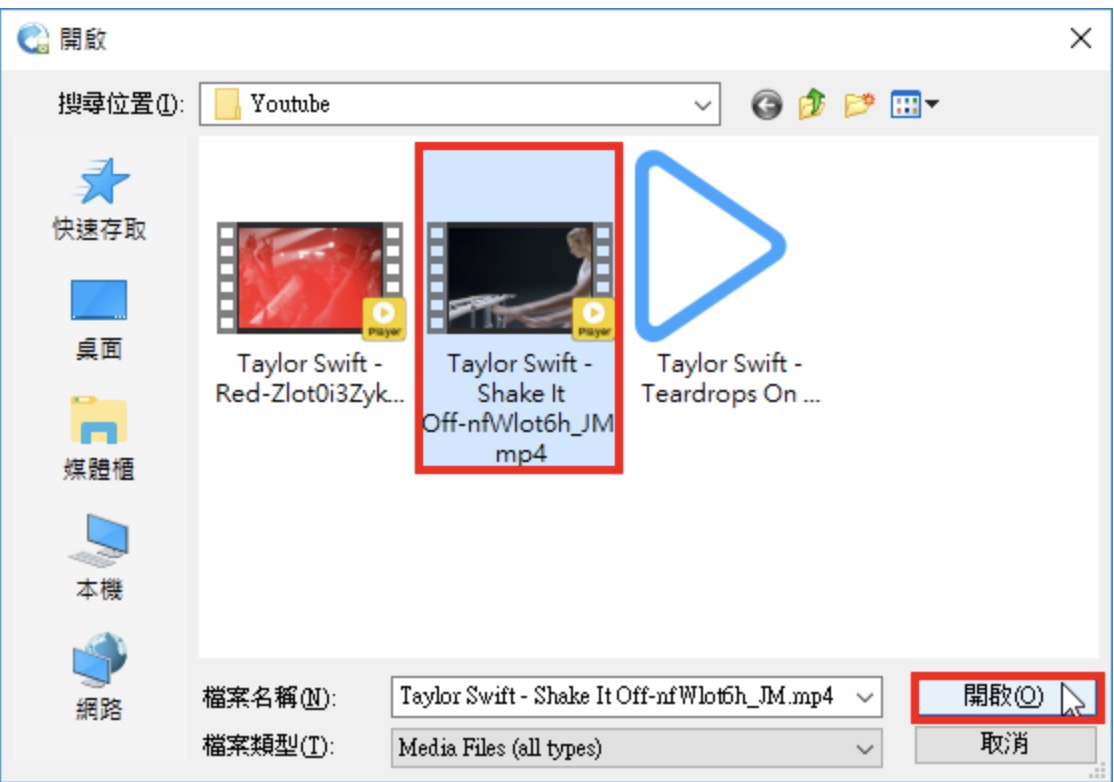The width and height of the screenshot is (1114, 782).
Task: Open the 檔案類型 Media Files dropdown
Action: coord(636,748)
